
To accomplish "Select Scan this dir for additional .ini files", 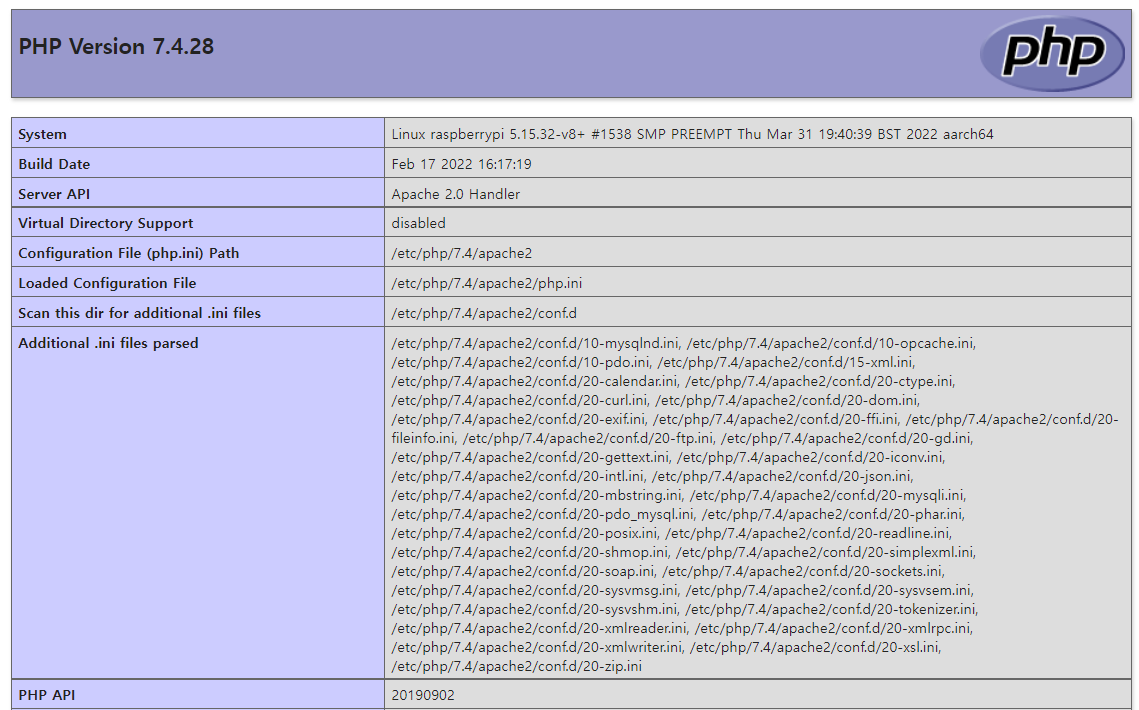I will point(139,313).
